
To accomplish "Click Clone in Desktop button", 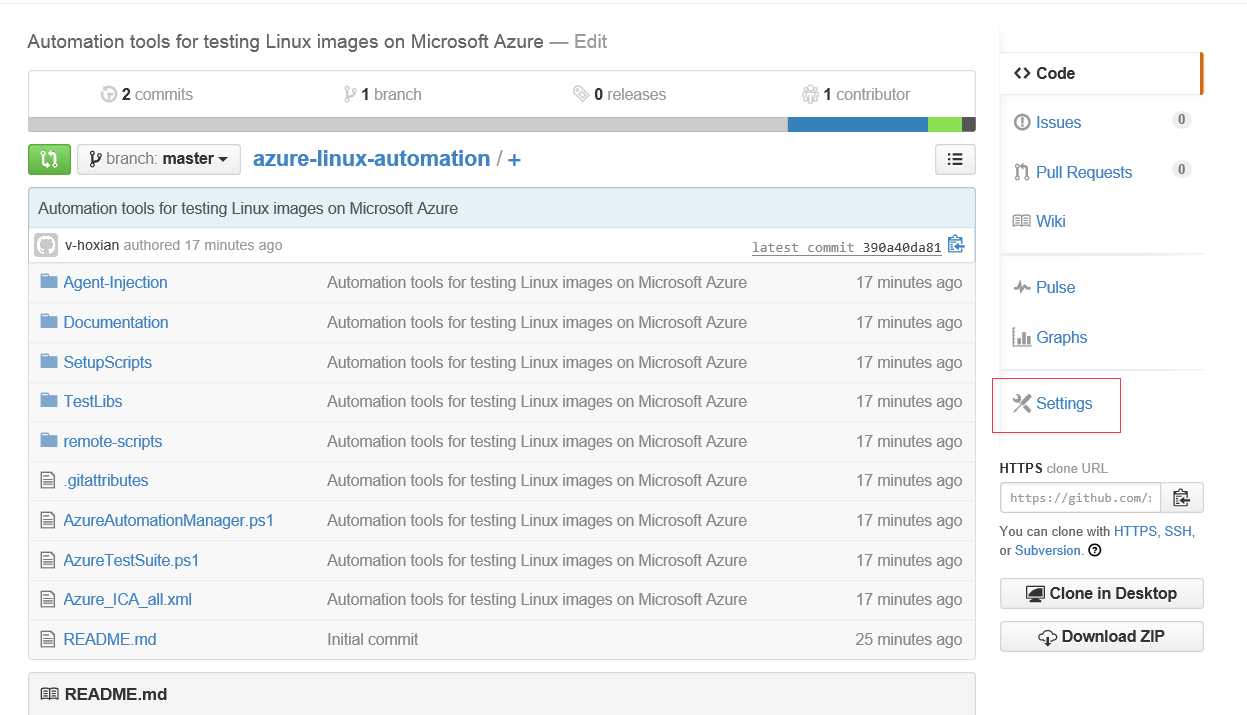I will coord(1101,593).
